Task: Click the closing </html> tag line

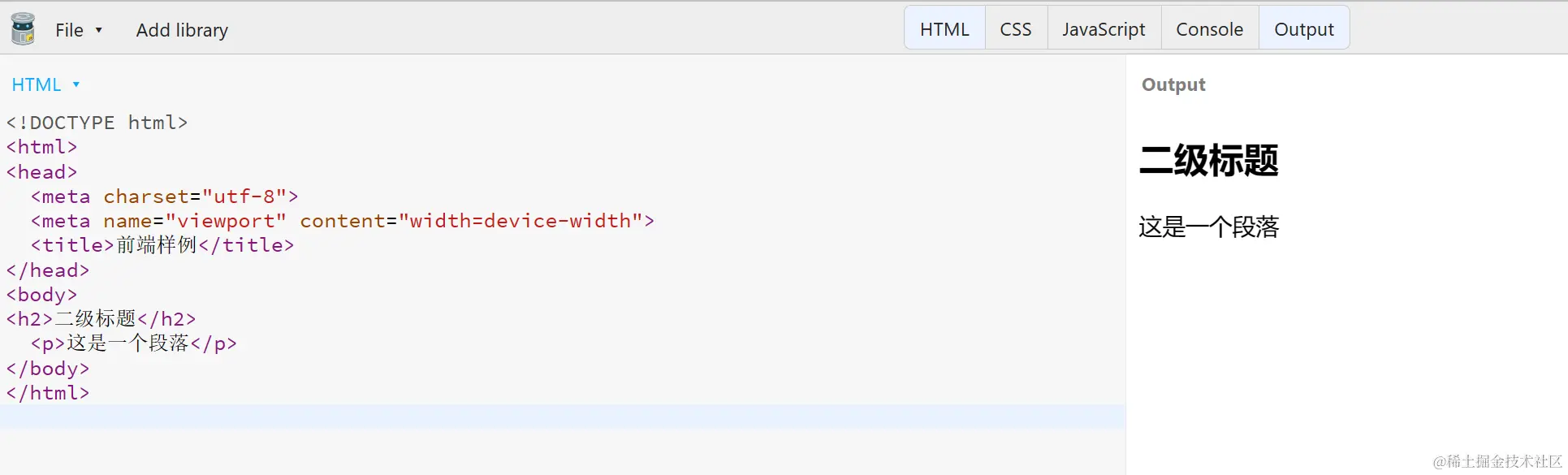Action: point(48,393)
